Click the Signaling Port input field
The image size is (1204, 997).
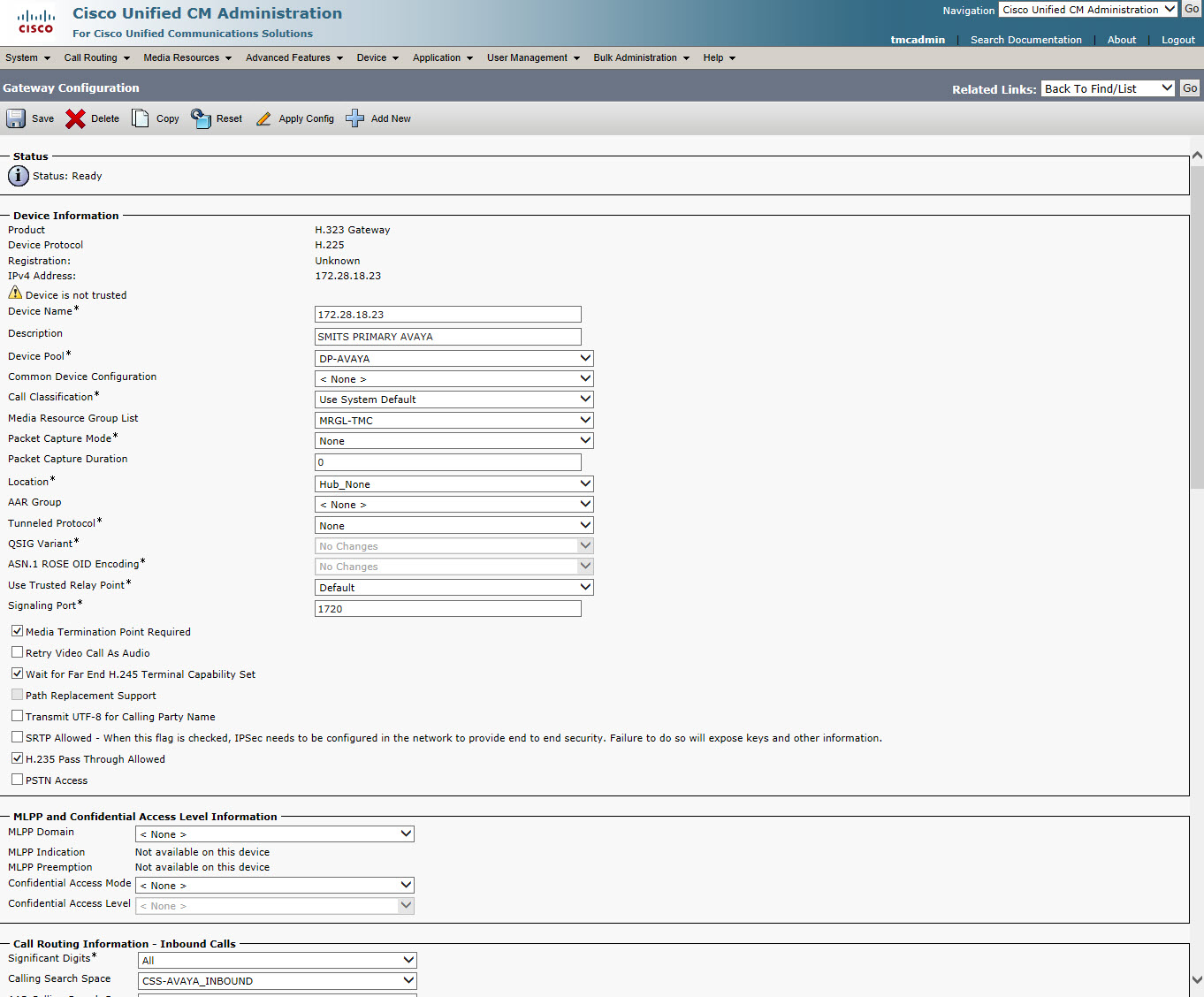448,609
